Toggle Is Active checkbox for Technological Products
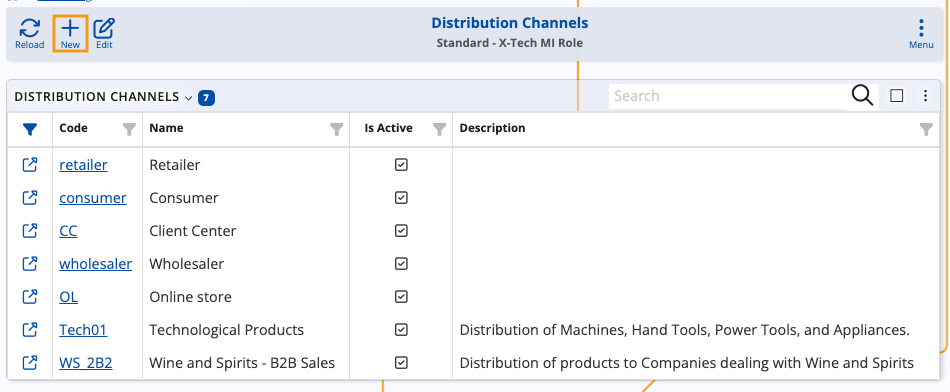This screenshot has height=392, width=950. point(401,330)
